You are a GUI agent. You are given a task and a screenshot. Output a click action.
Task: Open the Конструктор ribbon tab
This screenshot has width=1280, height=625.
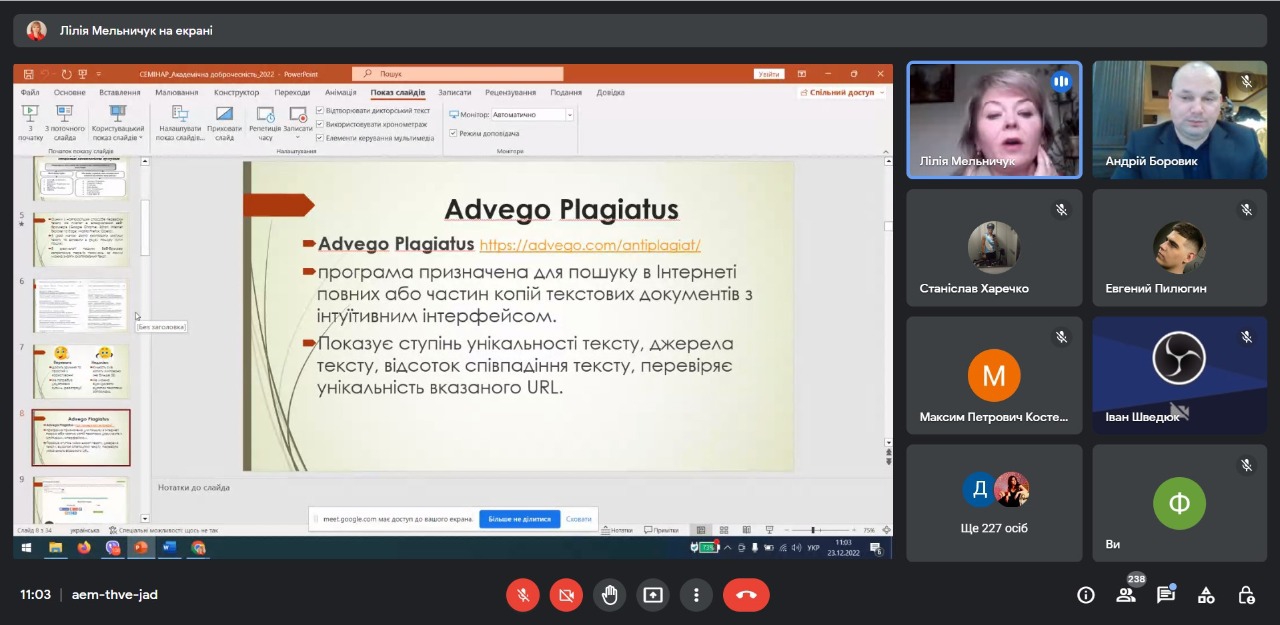point(237,93)
